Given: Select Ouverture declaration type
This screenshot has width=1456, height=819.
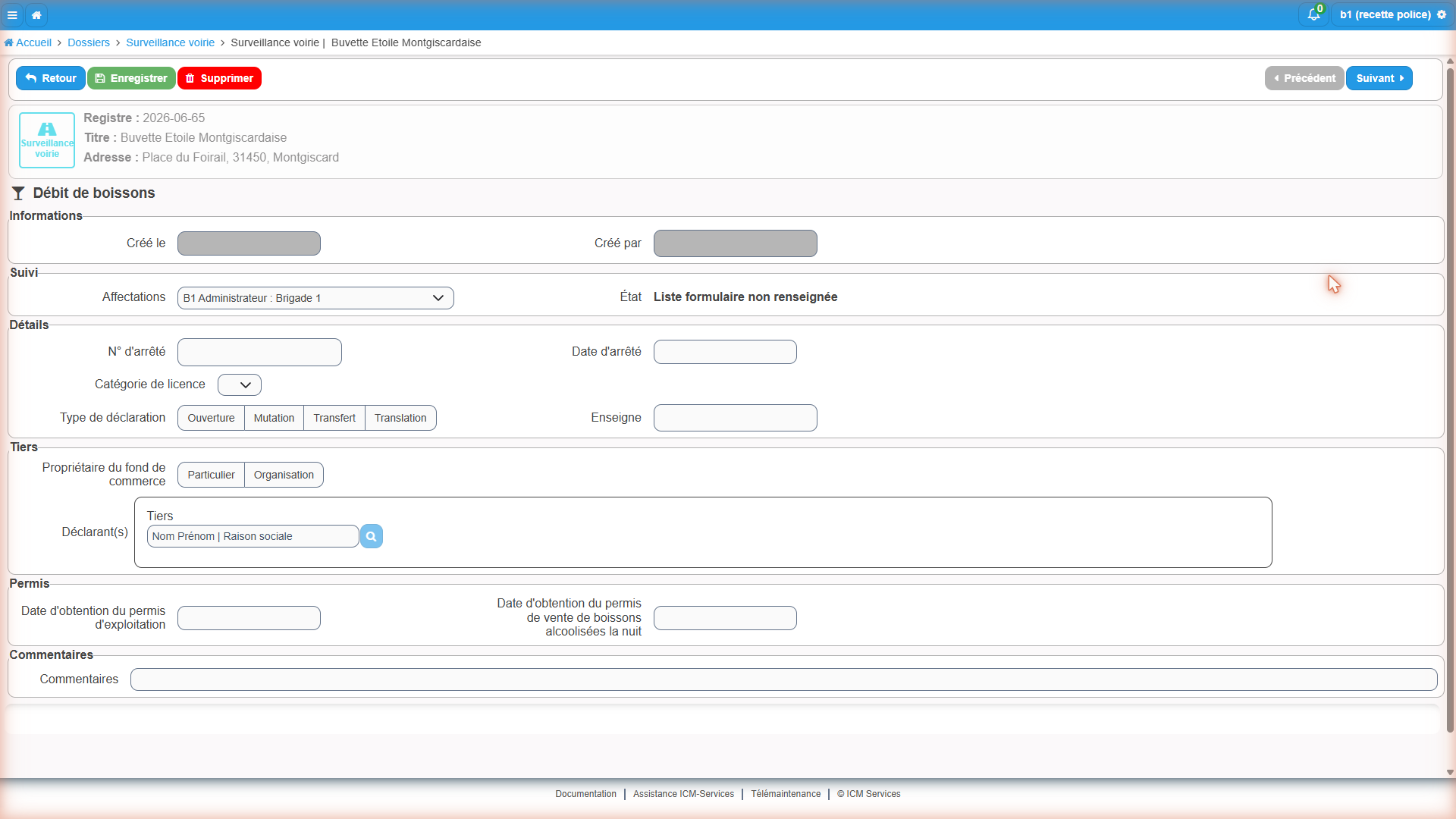Looking at the screenshot, I should point(211,418).
